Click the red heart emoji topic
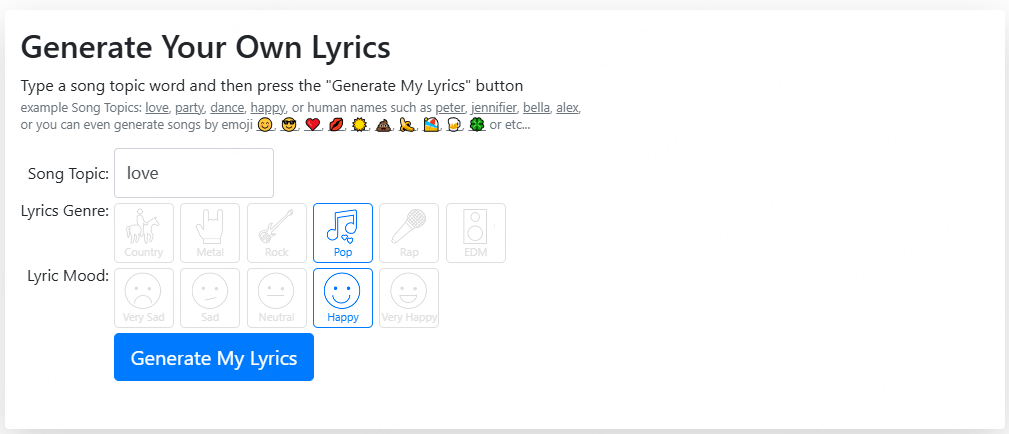Image resolution: width=1009 pixels, height=434 pixels. click(x=312, y=125)
